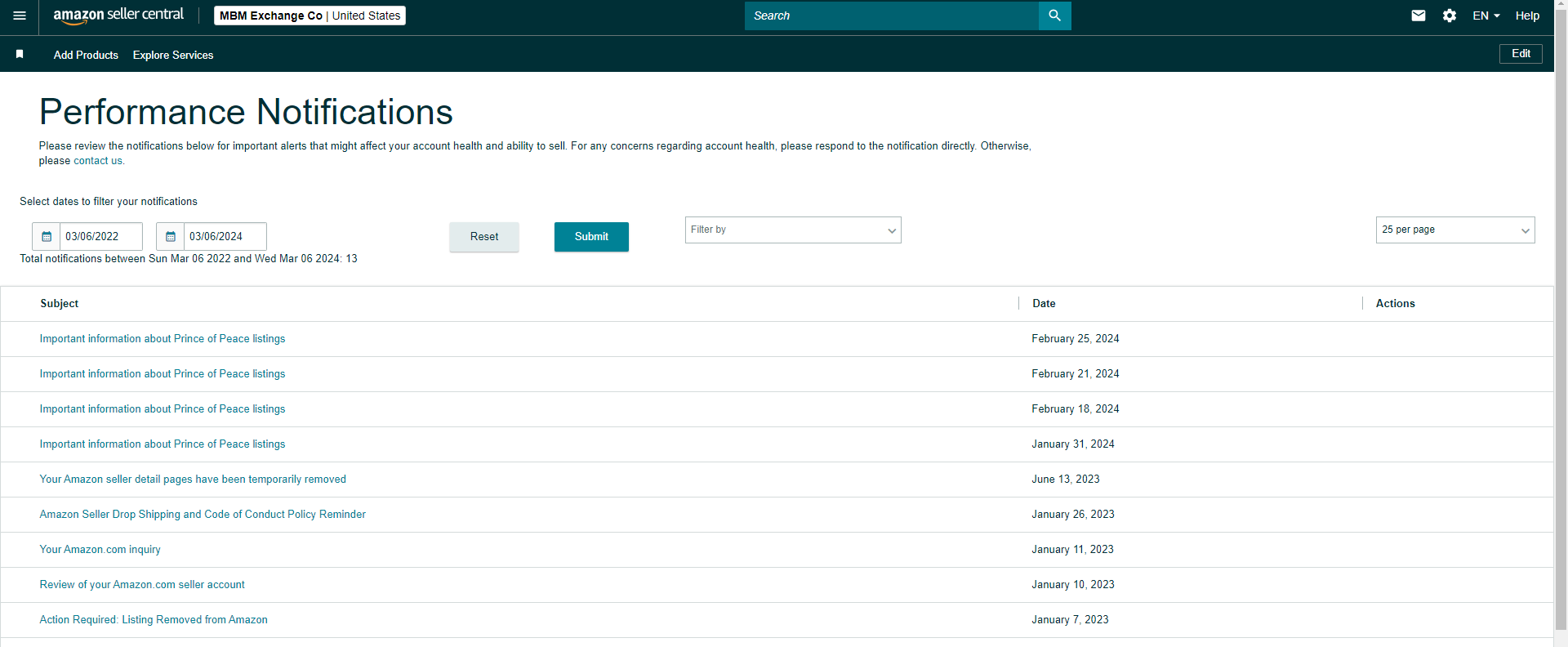Follow the contact us link
Screen dimensions: 1568x647
click(x=98, y=161)
